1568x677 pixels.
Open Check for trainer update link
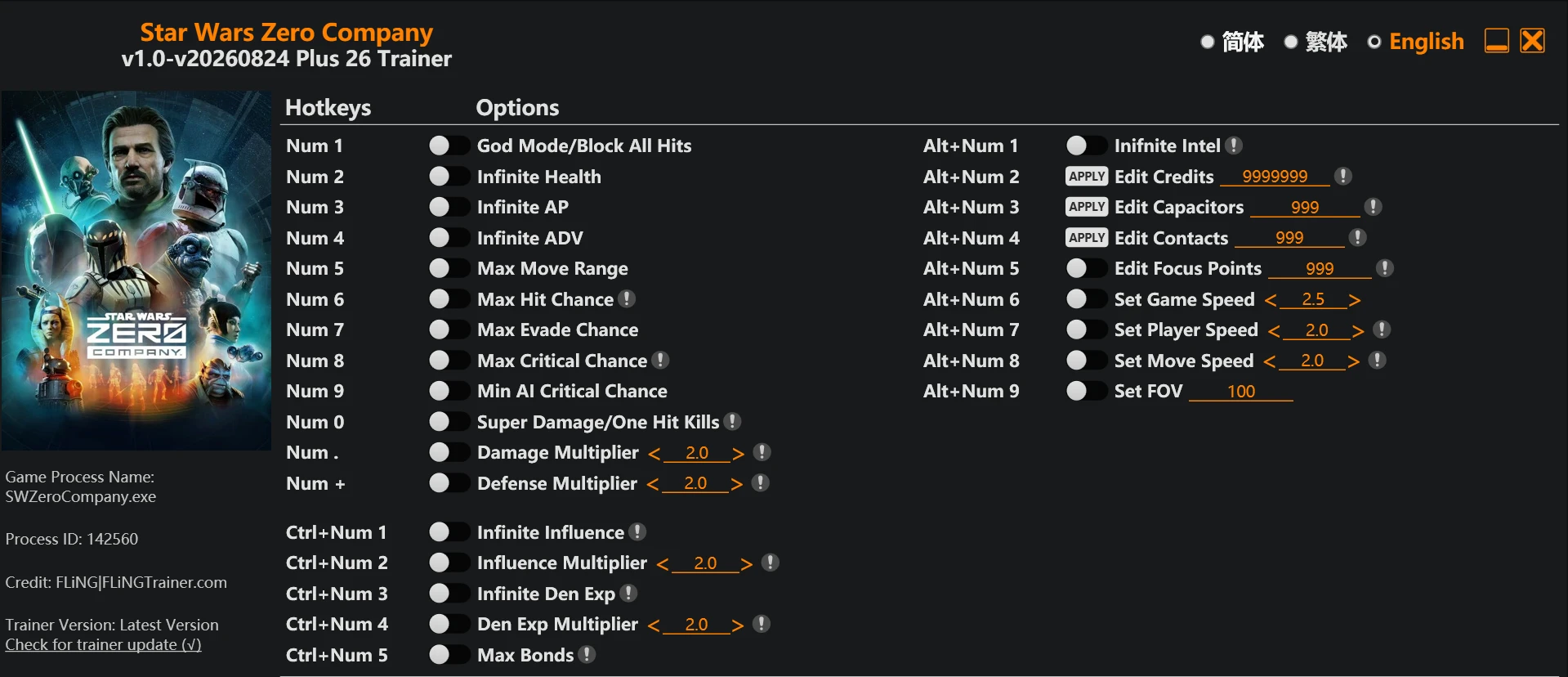coord(103,644)
